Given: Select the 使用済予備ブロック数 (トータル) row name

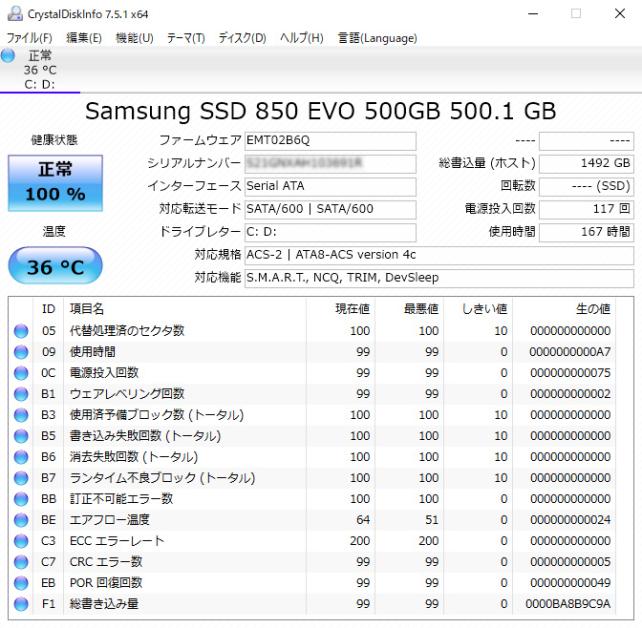Looking at the screenshot, I should pos(157,415).
